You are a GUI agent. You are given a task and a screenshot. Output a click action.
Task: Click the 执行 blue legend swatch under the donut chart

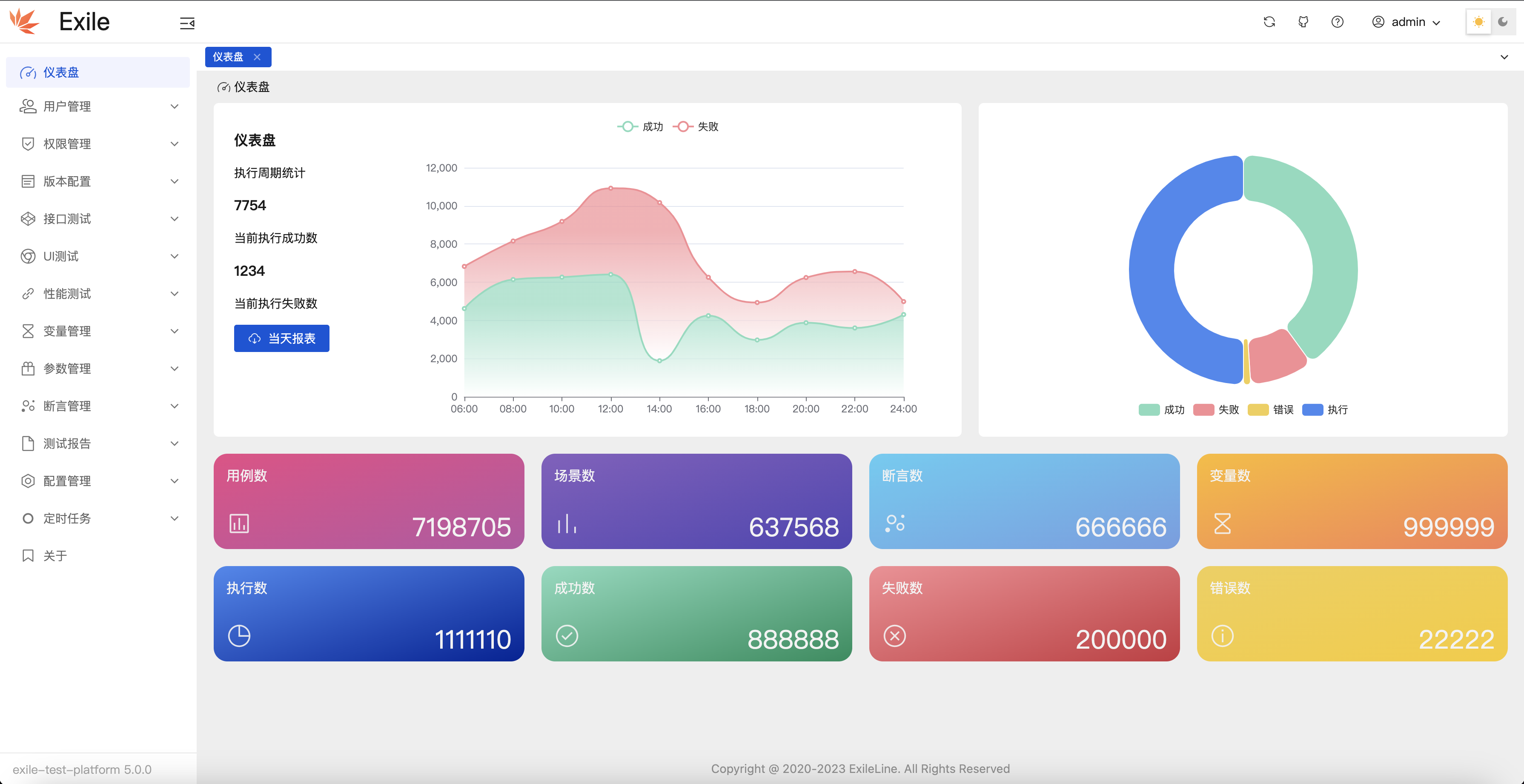pyautogui.click(x=1312, y=409)
